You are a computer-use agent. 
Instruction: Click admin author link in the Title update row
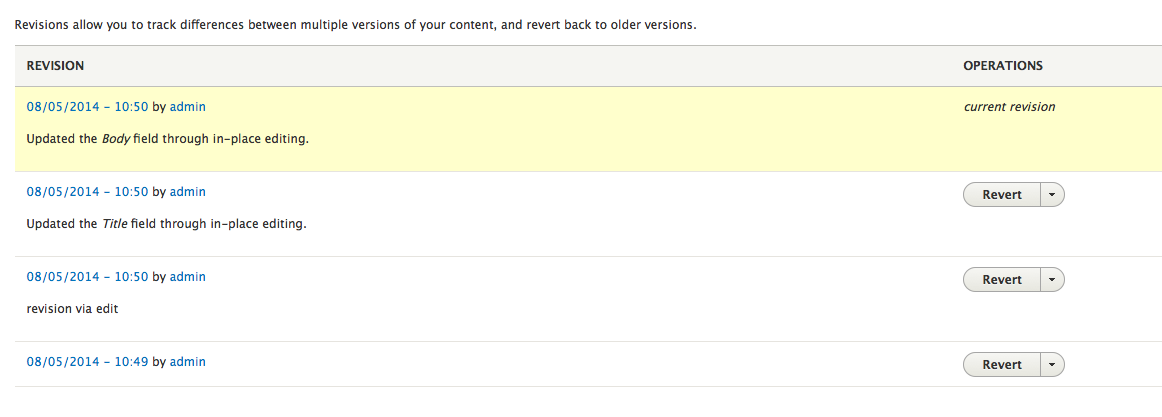tap(187, 191)
